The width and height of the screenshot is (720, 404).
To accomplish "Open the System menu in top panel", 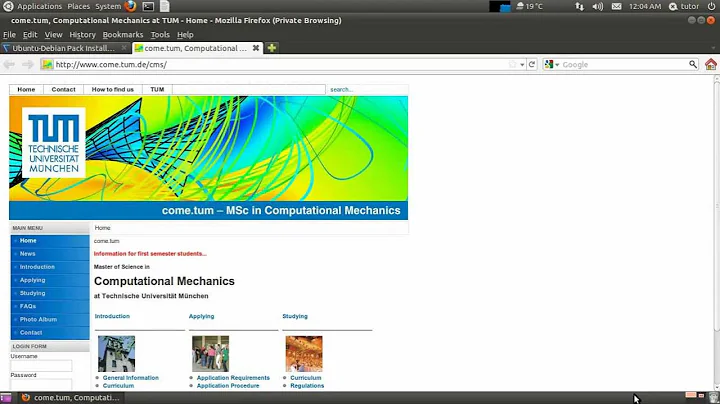I will click(x=108, y=6).
